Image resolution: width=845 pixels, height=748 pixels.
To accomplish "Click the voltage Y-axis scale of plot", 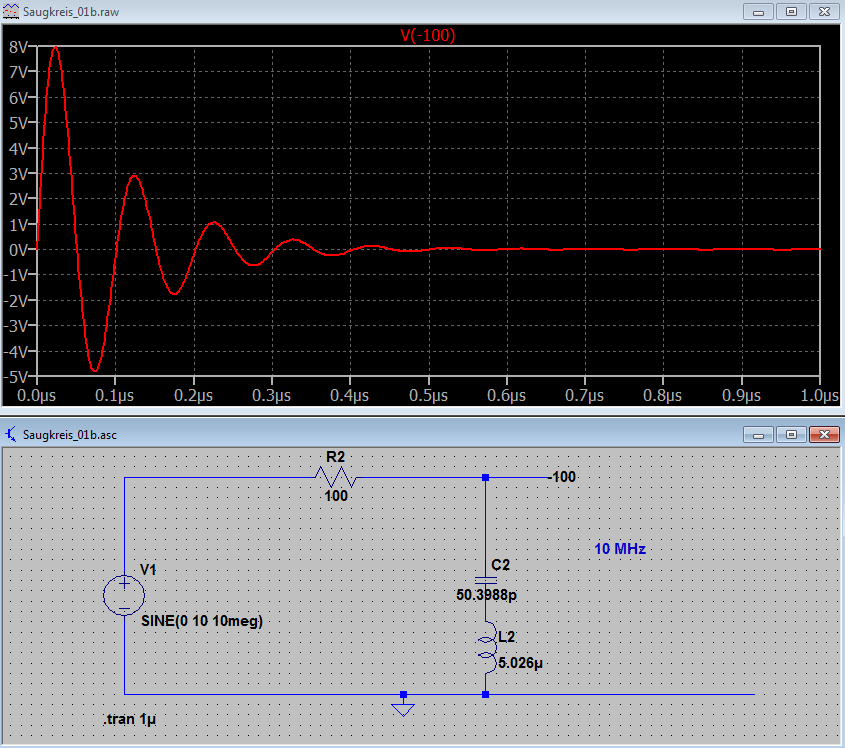I will [18, 212].
